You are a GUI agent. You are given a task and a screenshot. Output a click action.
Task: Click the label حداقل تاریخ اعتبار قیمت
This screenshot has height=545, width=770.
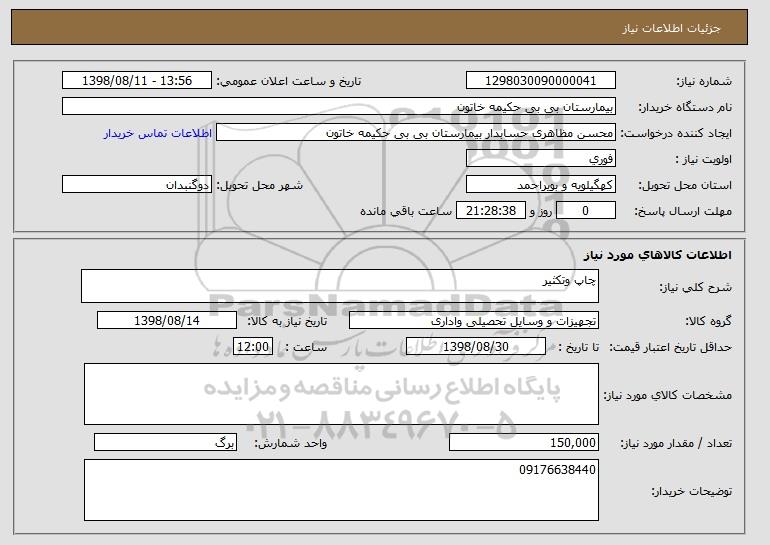tap(671, 348)
